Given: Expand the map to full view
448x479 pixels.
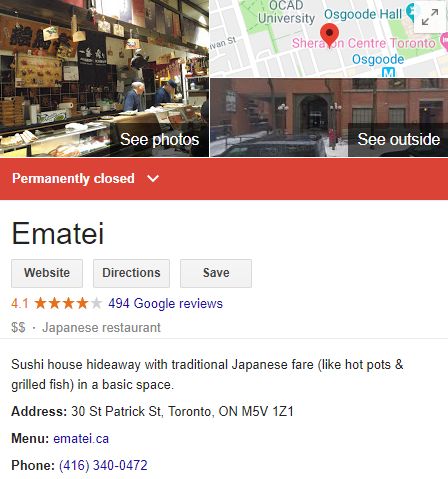Looking at the screenshot, I should 430,17.
